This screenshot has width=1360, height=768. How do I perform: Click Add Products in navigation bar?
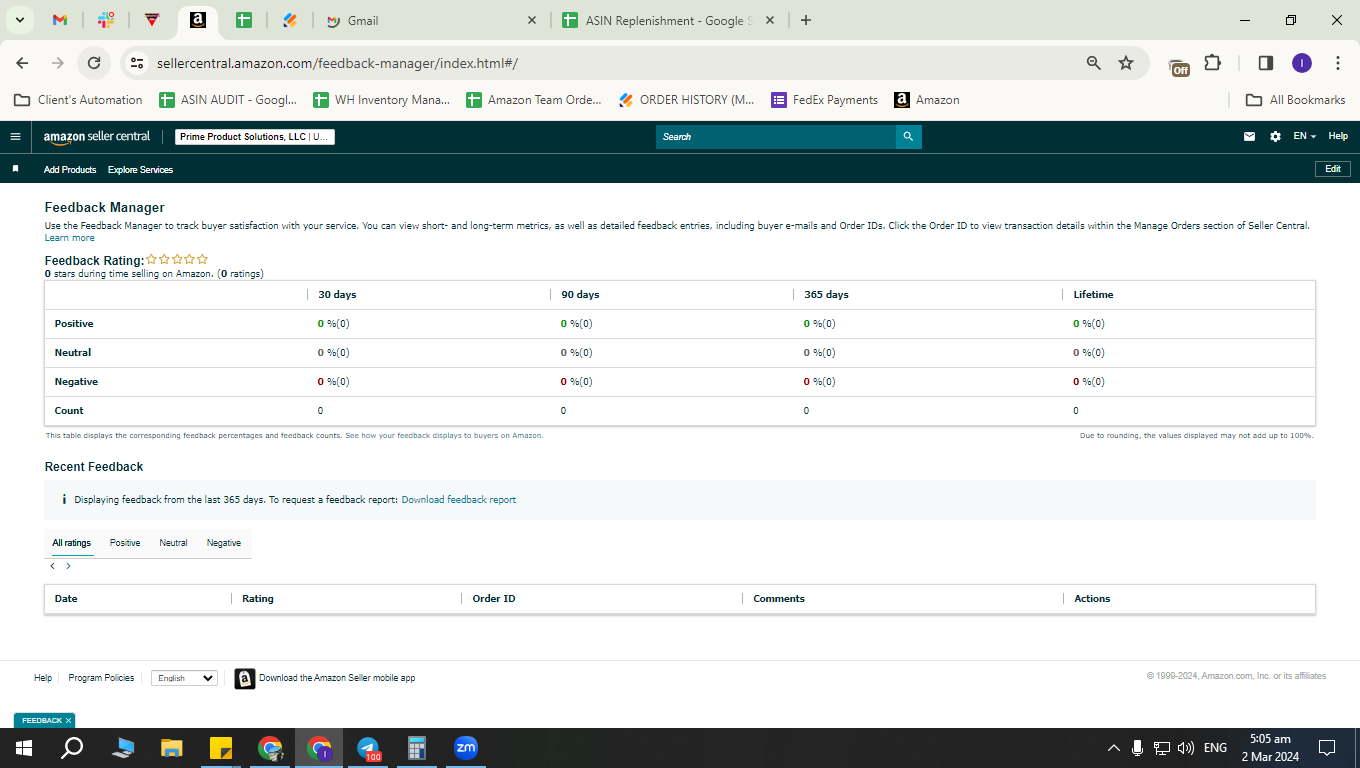[x=70, y=170]
